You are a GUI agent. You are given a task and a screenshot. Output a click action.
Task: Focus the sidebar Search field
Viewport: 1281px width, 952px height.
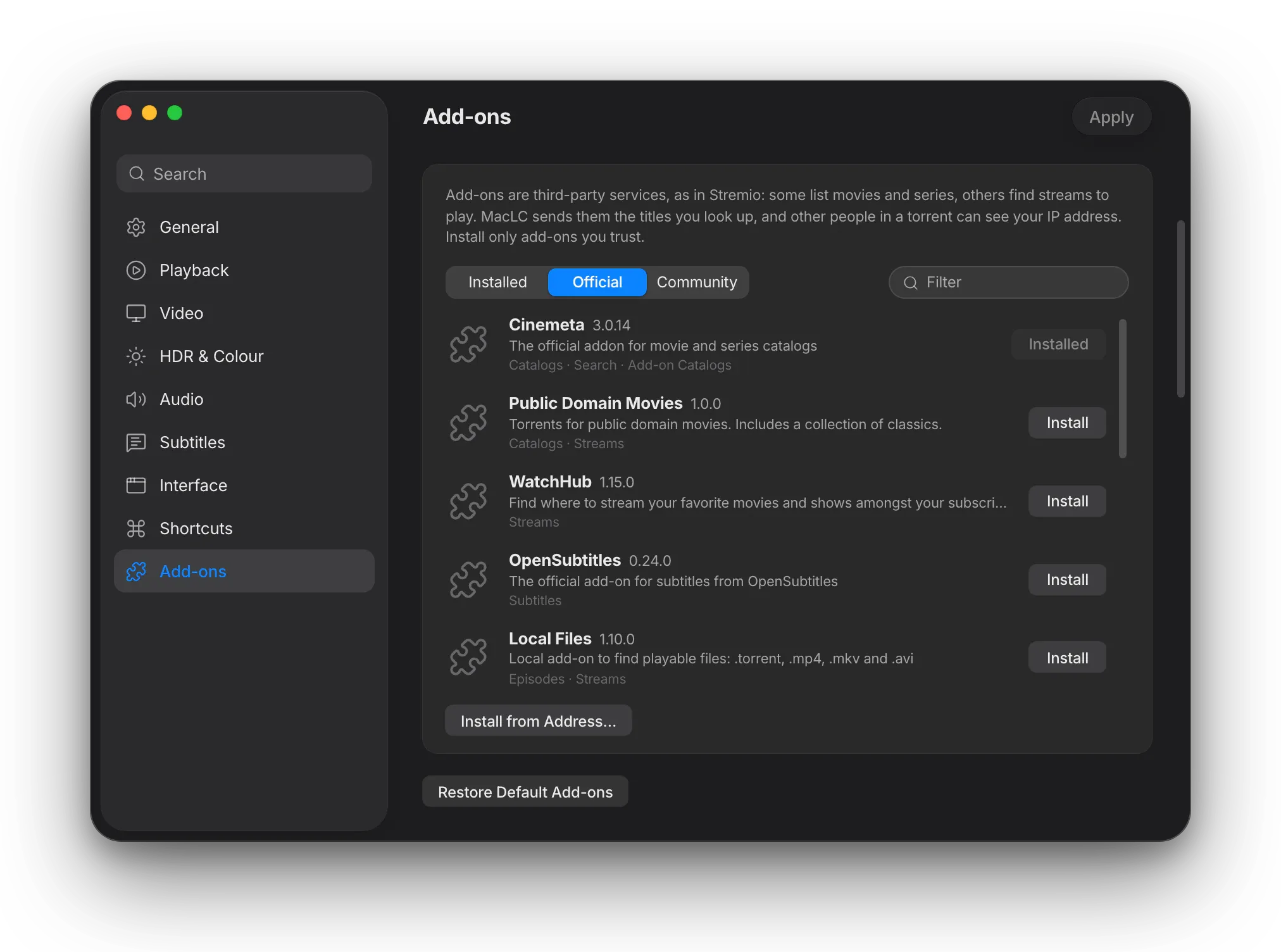244,173
